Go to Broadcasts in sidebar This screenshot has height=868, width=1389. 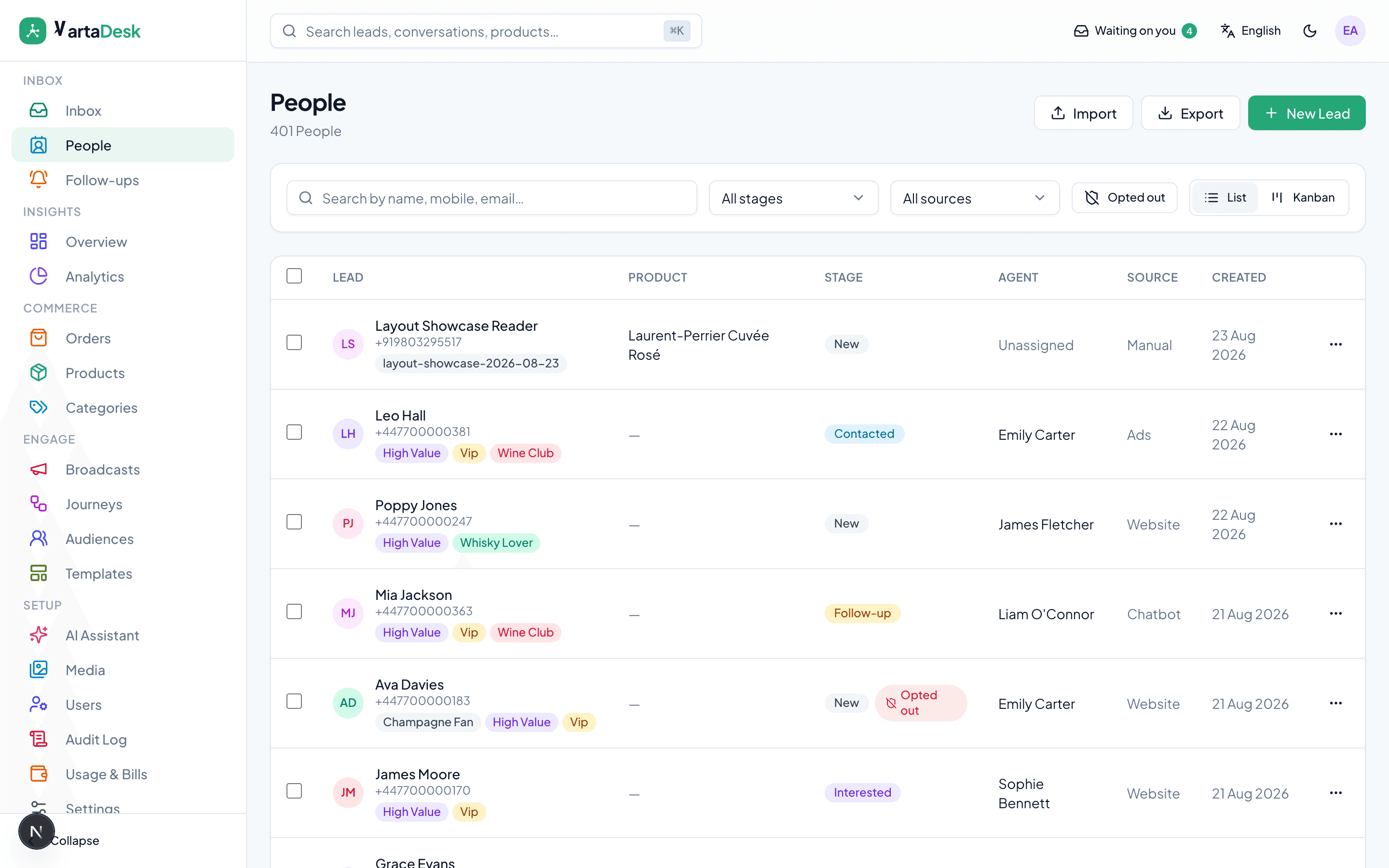click(x=123, y=469)
